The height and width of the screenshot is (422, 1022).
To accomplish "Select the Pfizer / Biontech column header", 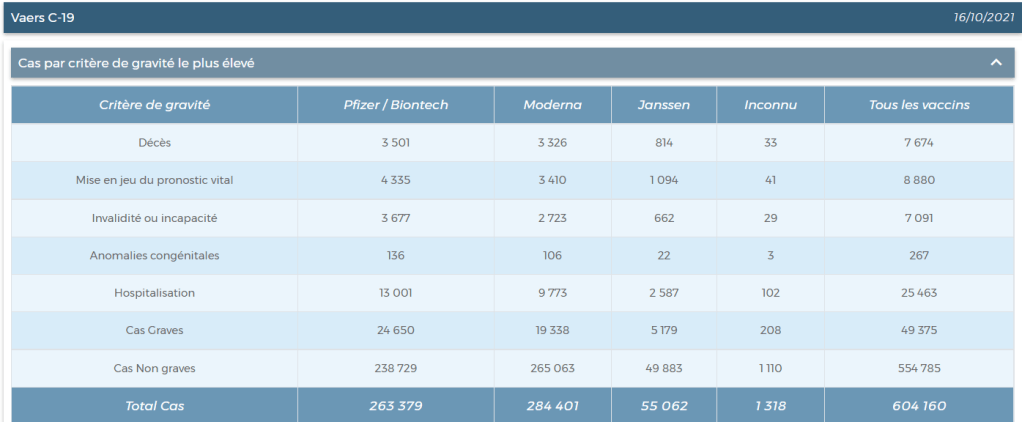I will pyautogui.click(x=395, y=105).
